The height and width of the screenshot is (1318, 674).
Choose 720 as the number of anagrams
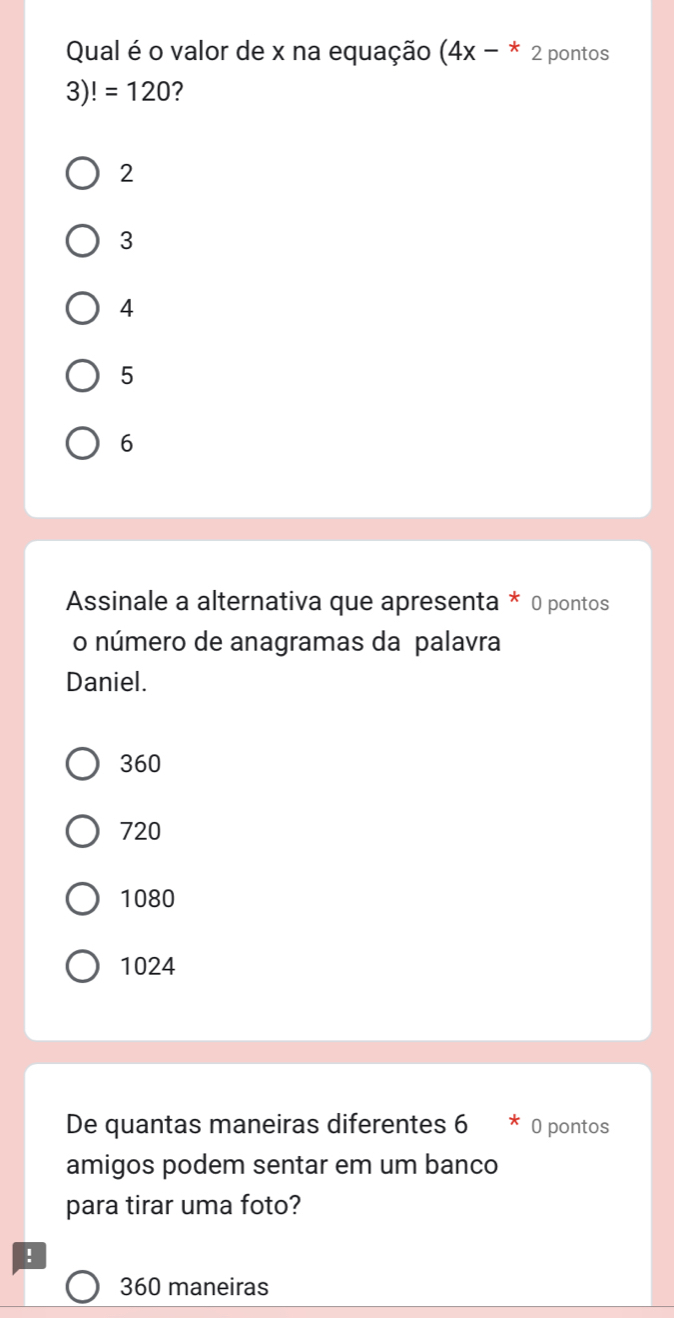point(83,831)
